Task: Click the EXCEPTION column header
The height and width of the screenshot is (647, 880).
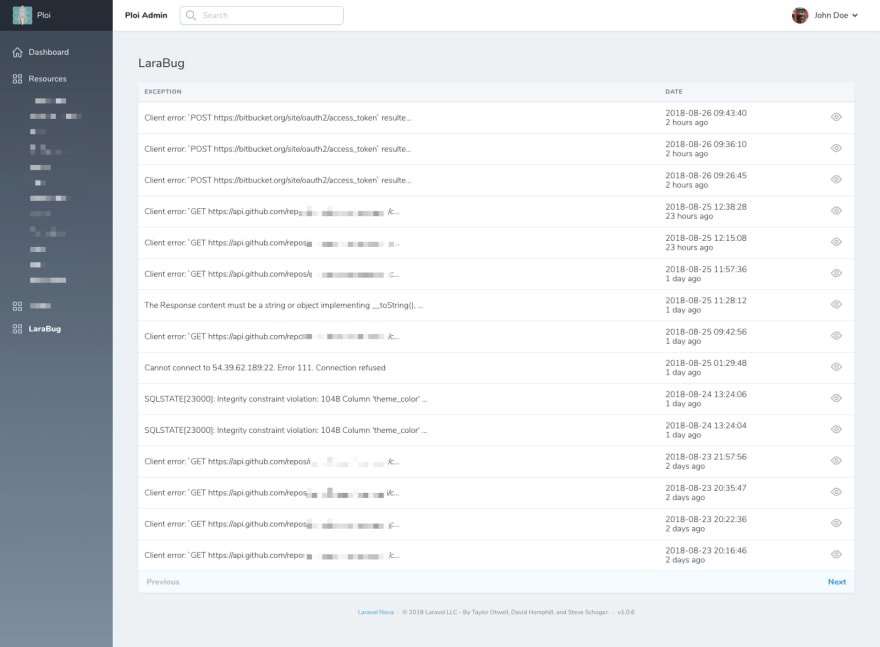Action: tap(163, 91)
